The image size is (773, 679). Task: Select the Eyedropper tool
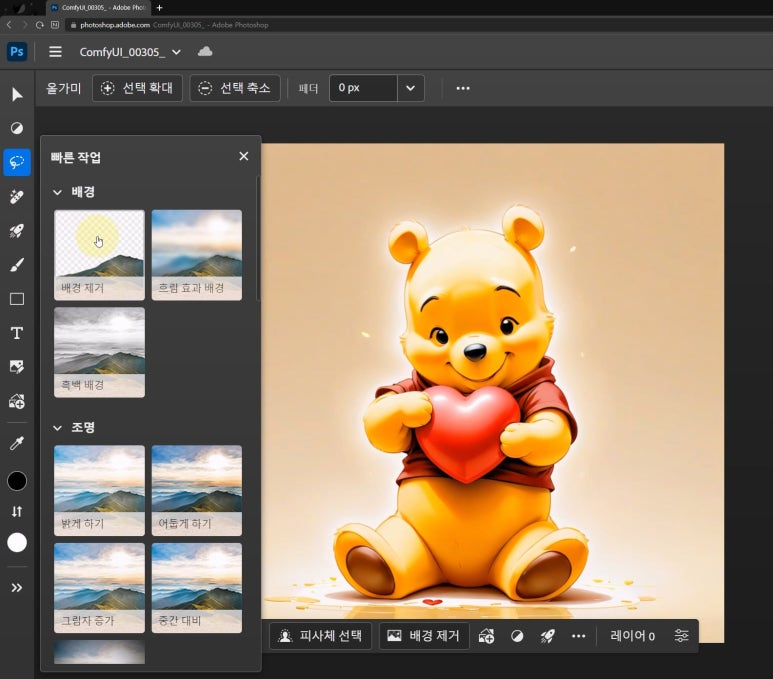[17, 443]
